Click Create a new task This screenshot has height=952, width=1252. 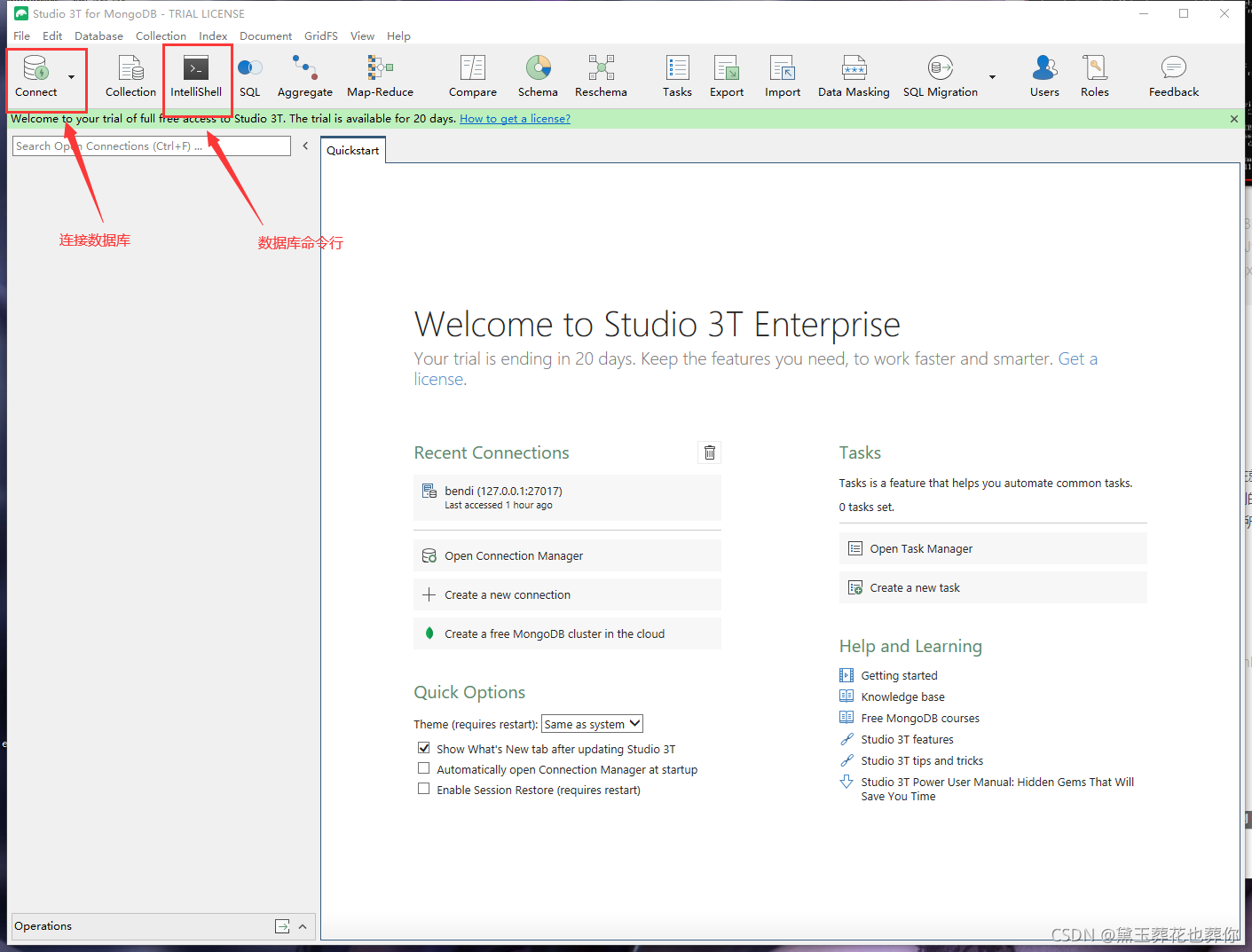(x=993, y=587)
